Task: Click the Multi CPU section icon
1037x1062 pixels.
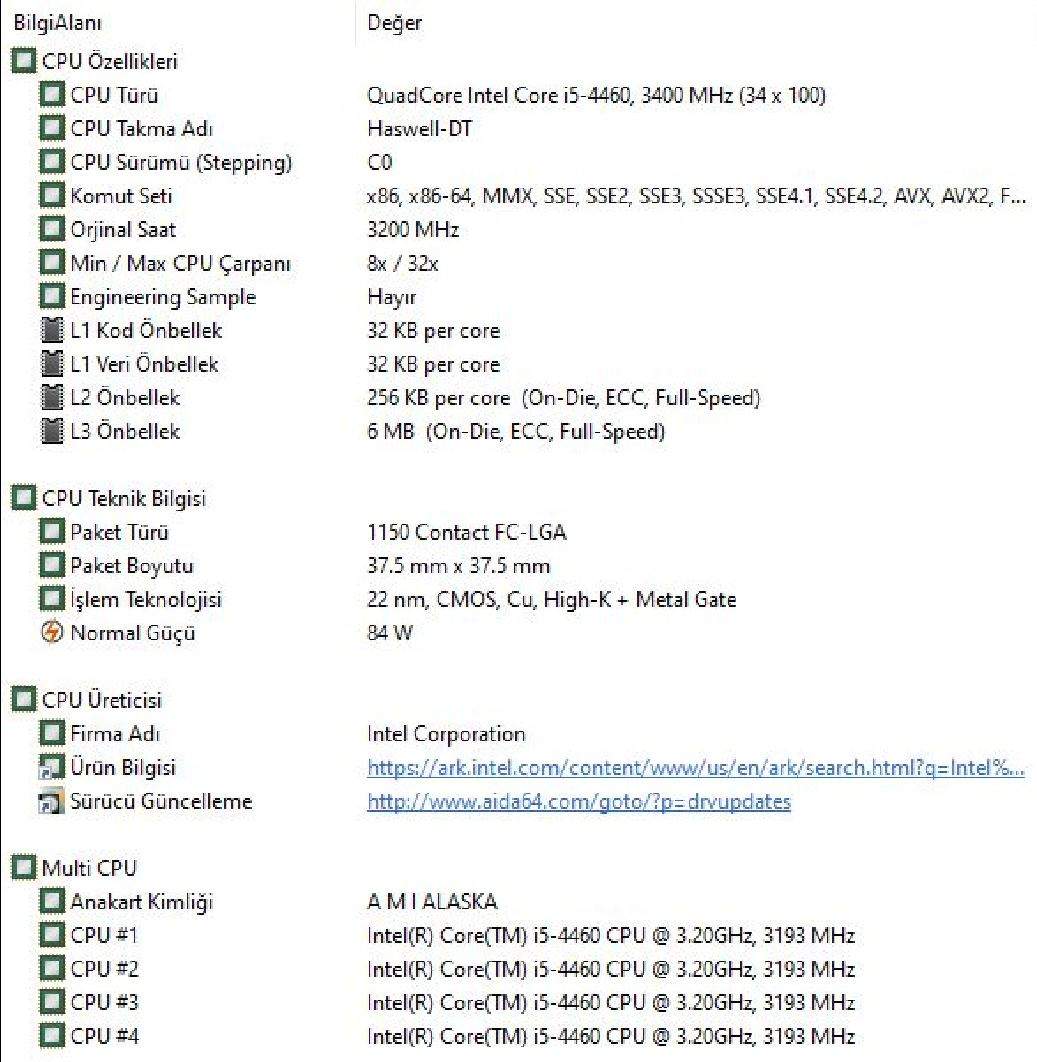Action: click(24, 868)
